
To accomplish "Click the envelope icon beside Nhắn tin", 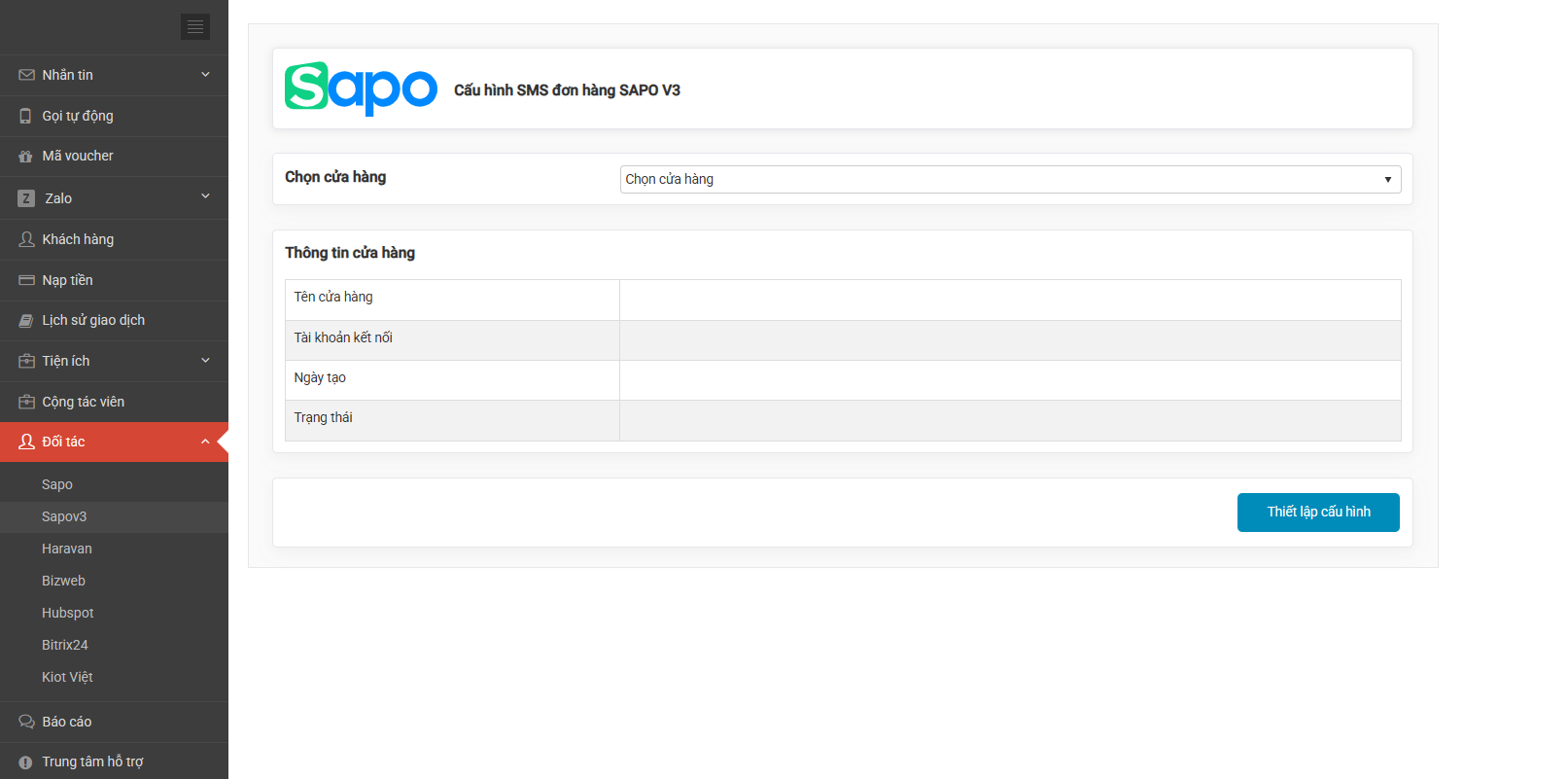I will click(x=26, y=75).
